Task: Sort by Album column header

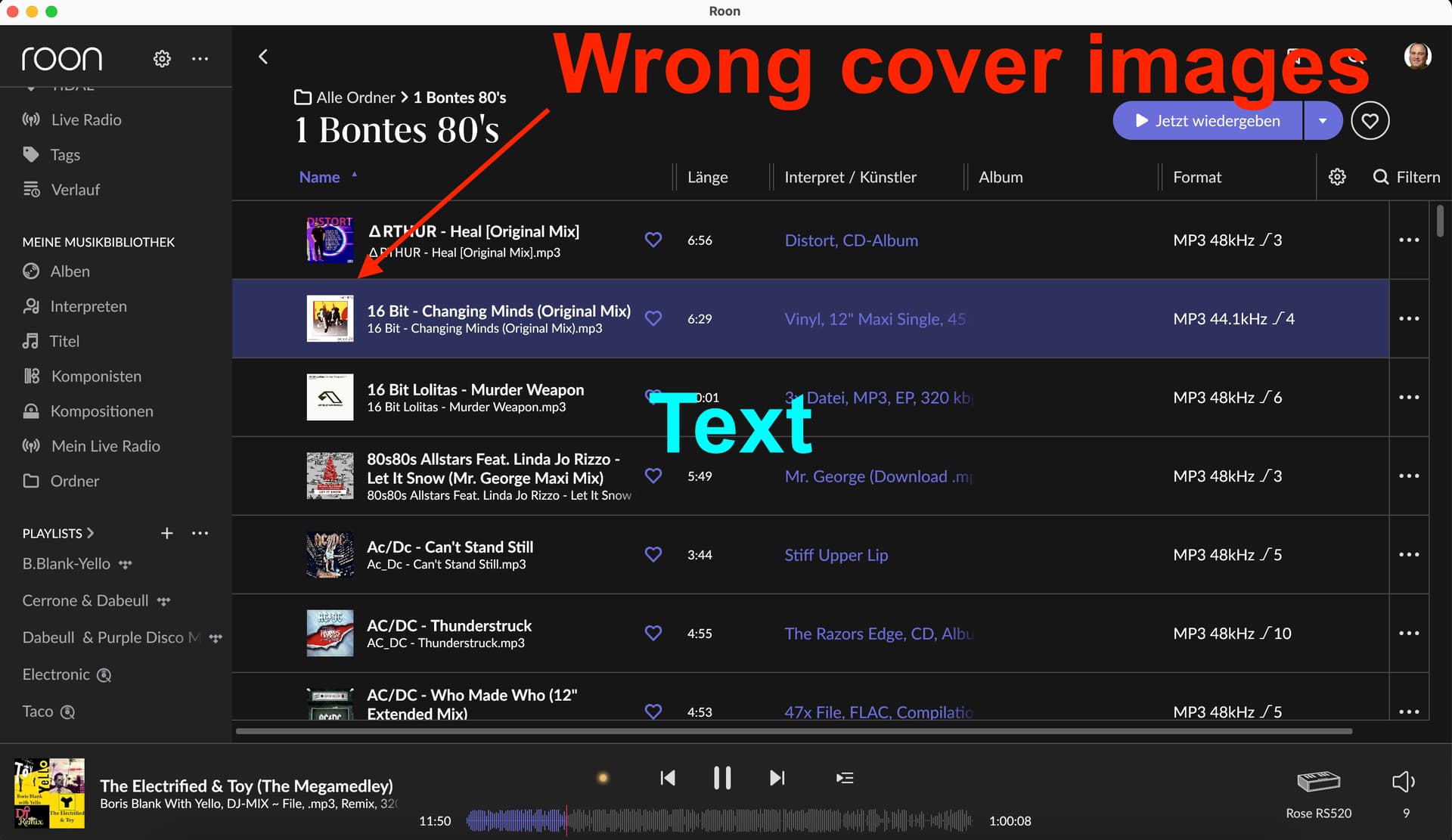Action: 1001,177
